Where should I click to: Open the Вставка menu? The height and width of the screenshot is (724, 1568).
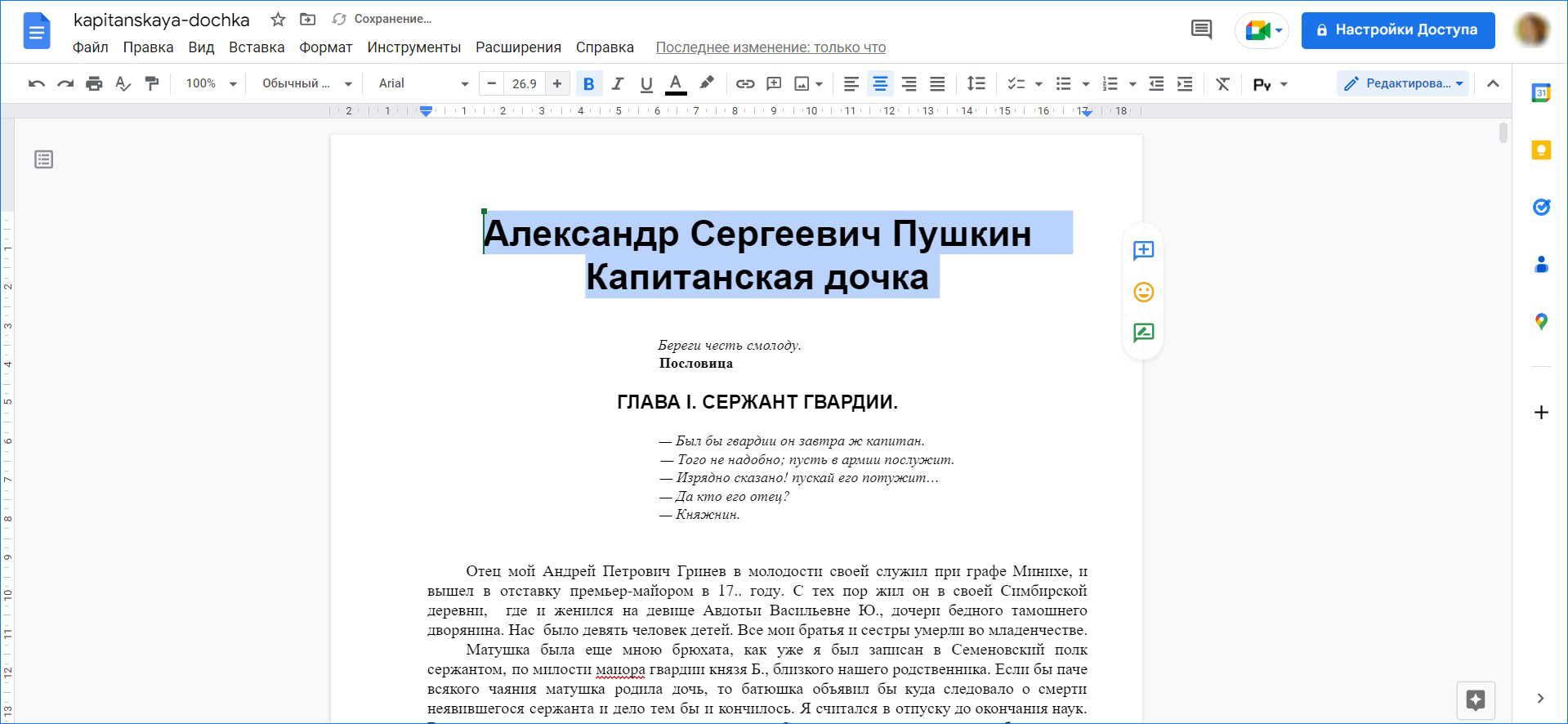tap(257, 47)
